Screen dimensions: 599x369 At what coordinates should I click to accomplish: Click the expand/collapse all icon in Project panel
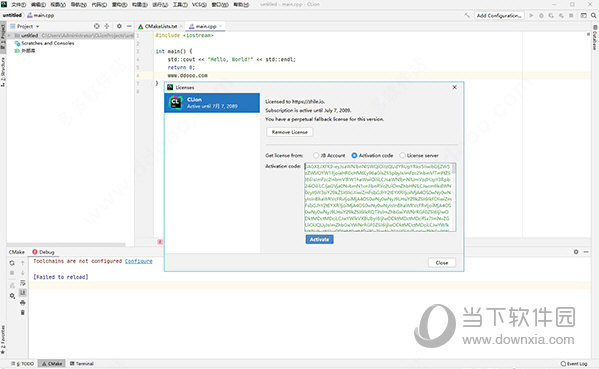(107, 26)
